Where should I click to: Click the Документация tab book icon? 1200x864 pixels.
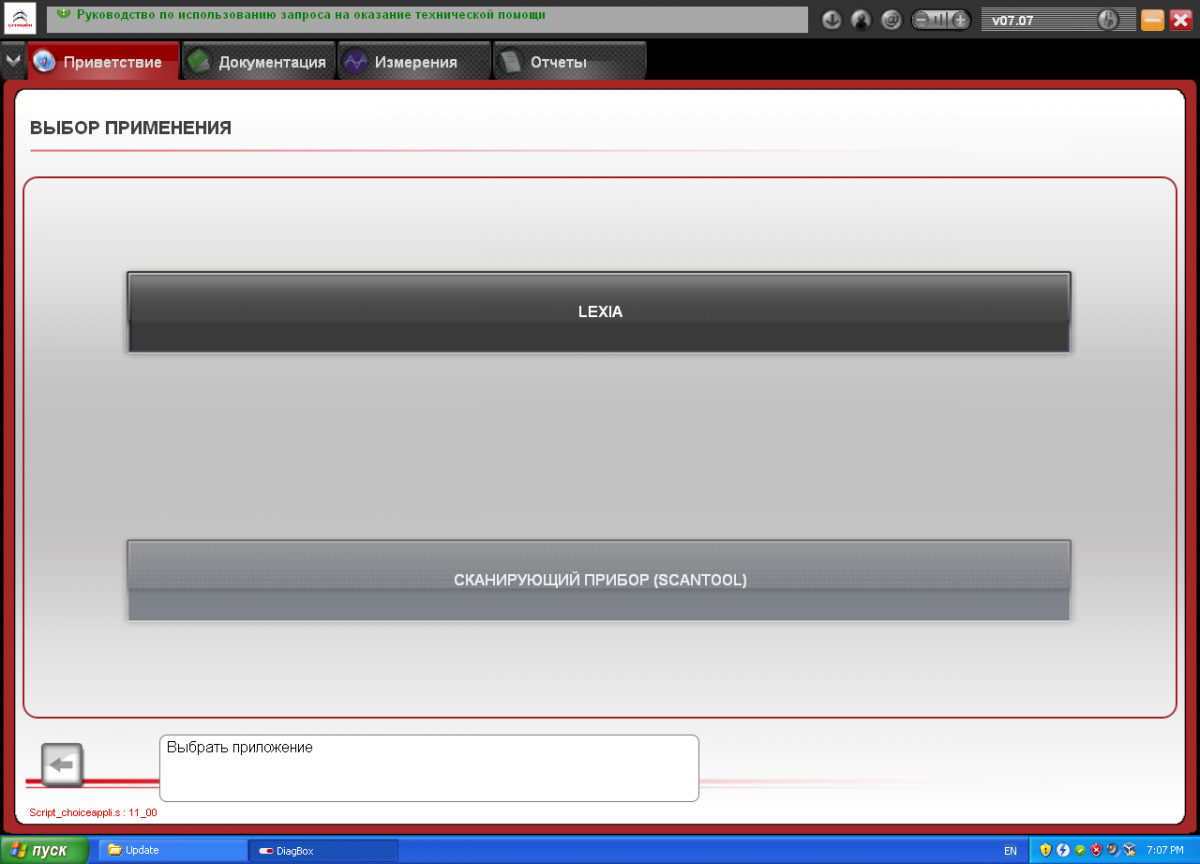click(x=198, y=62)
